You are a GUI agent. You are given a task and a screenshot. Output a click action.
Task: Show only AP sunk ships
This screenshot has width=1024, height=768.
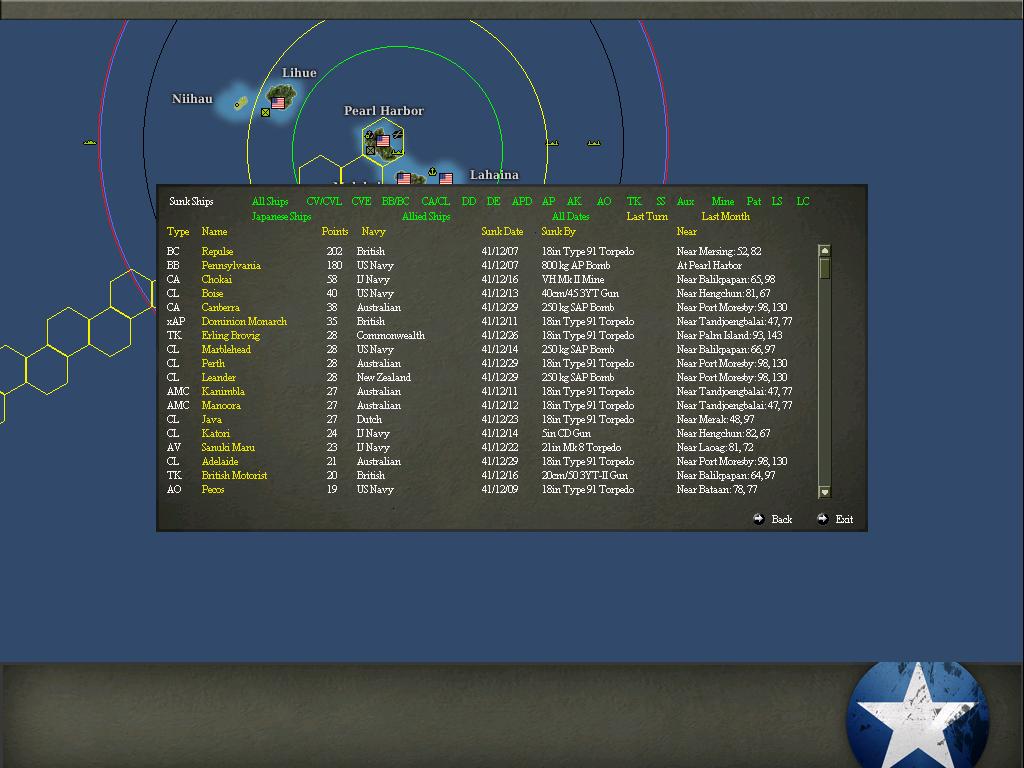(x=549, y=201)
